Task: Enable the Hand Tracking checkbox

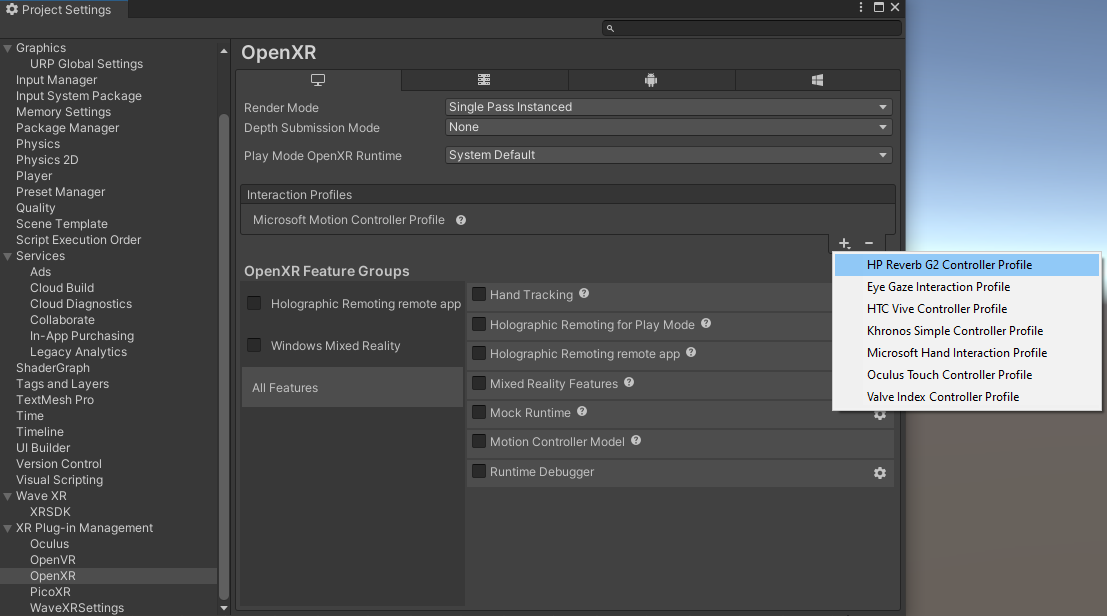Action: tap(480, 294)
